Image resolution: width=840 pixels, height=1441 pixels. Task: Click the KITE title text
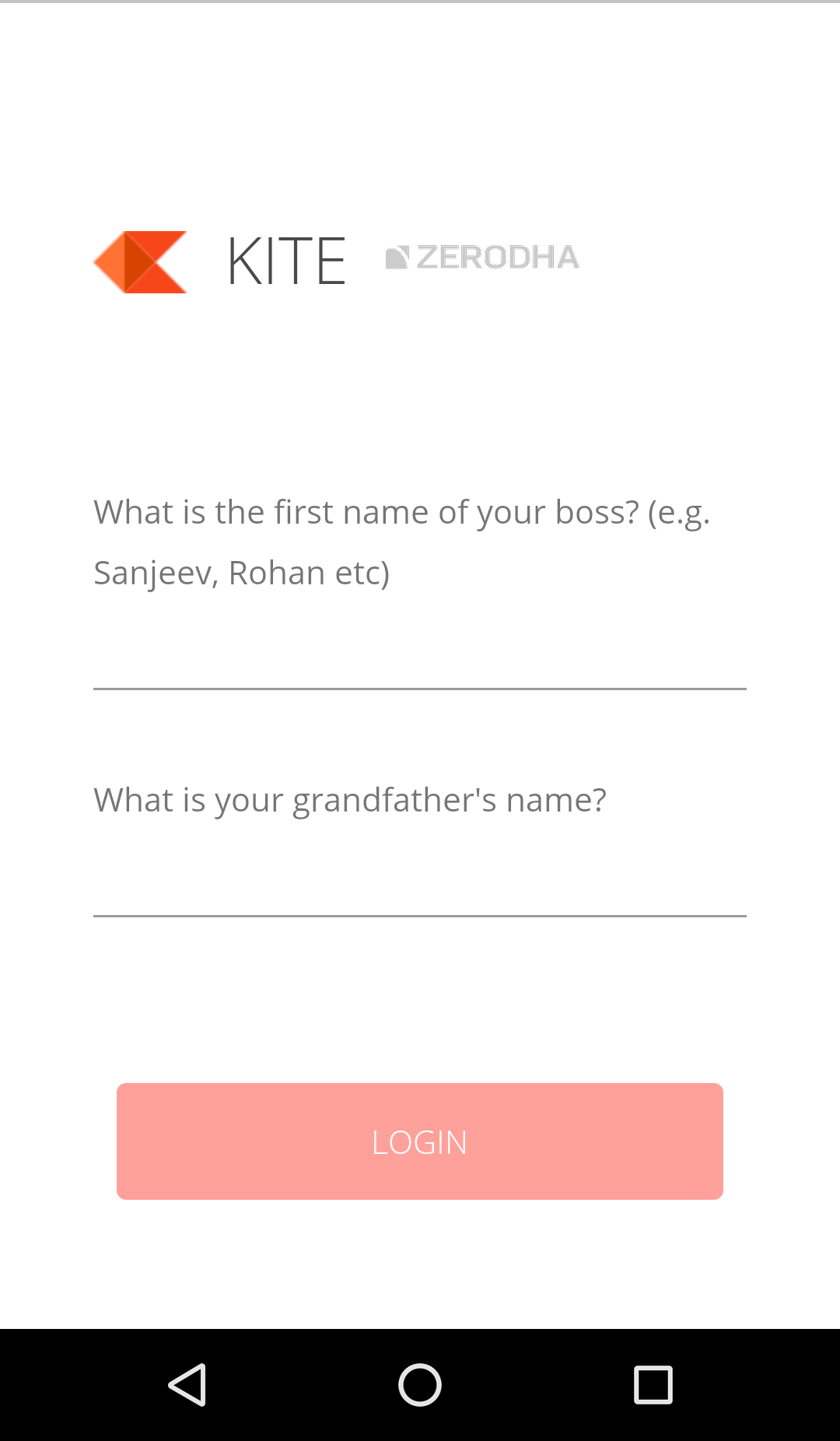tap(286, 261)
